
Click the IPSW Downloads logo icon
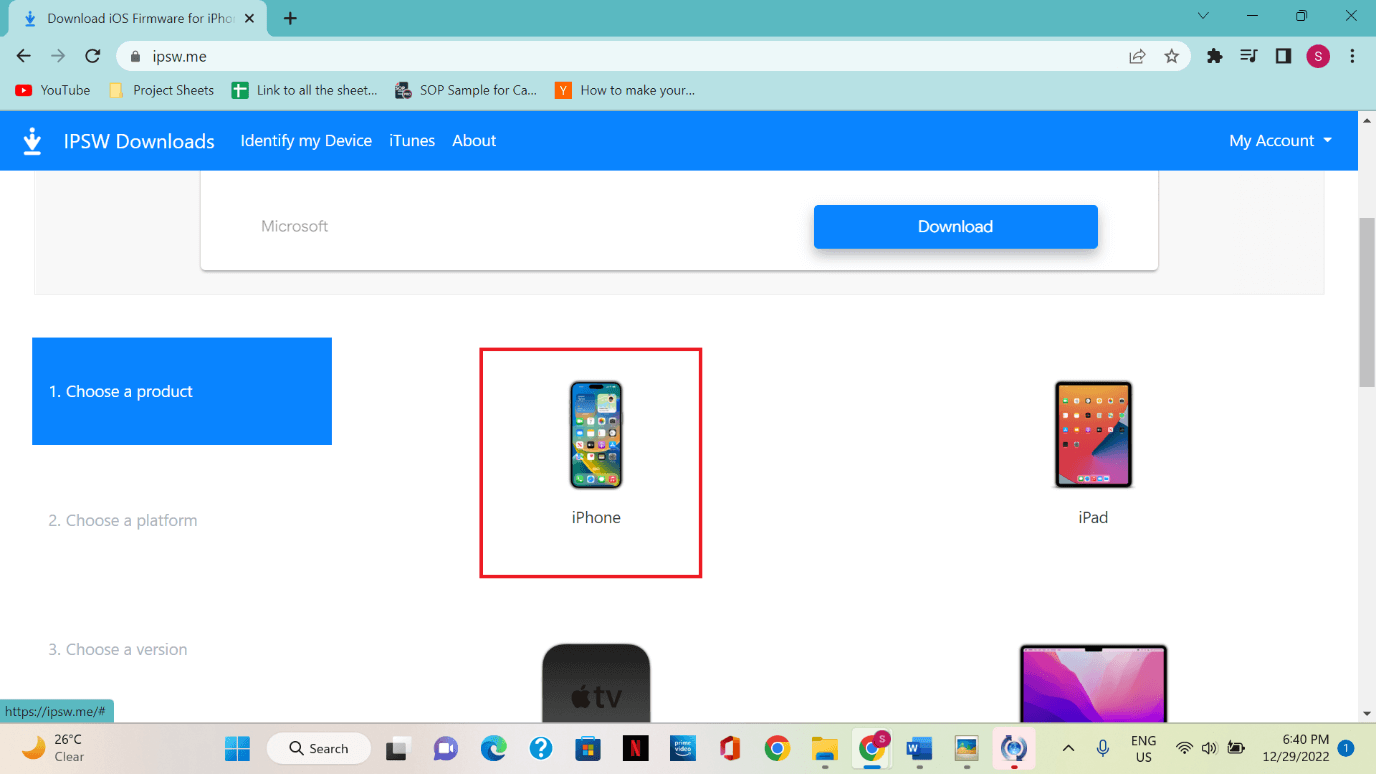32,140
